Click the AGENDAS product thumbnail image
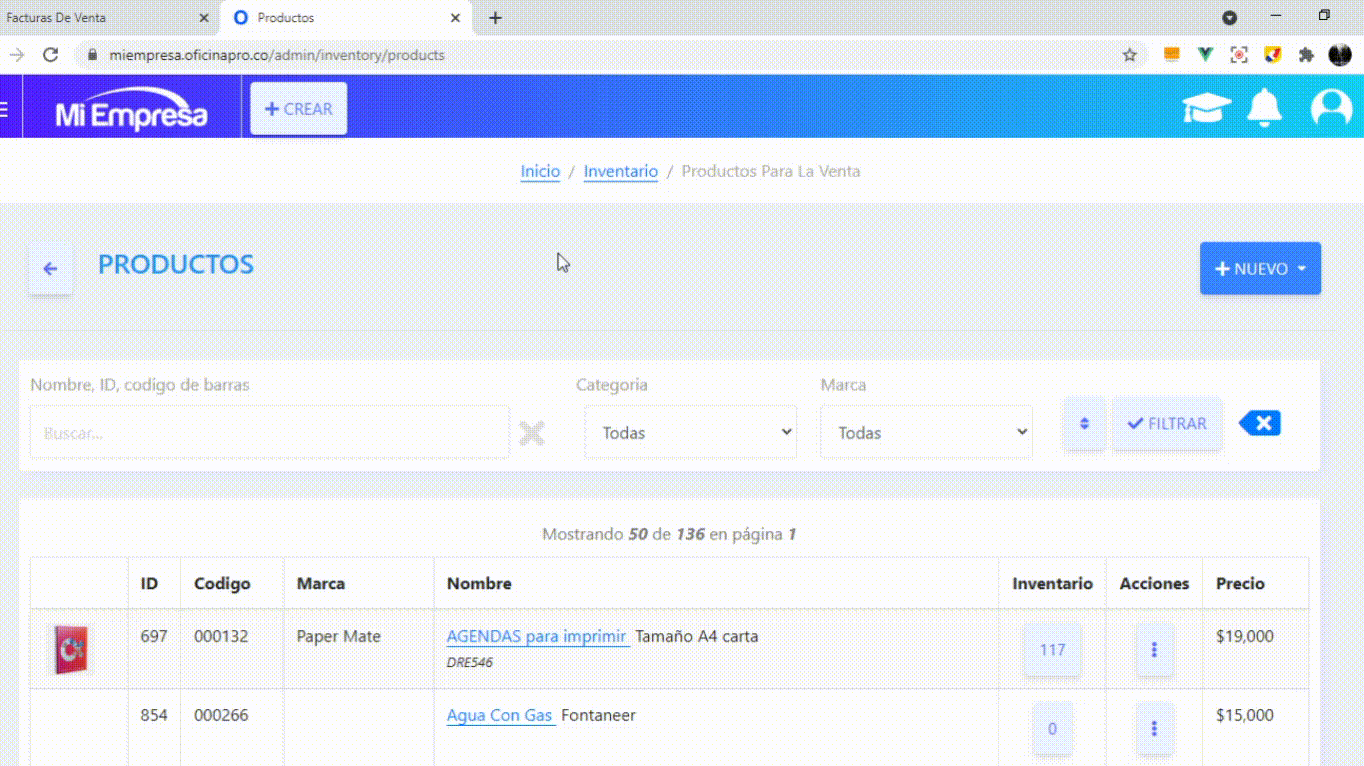Viewport: 1364px width, 766px height. 71,650
